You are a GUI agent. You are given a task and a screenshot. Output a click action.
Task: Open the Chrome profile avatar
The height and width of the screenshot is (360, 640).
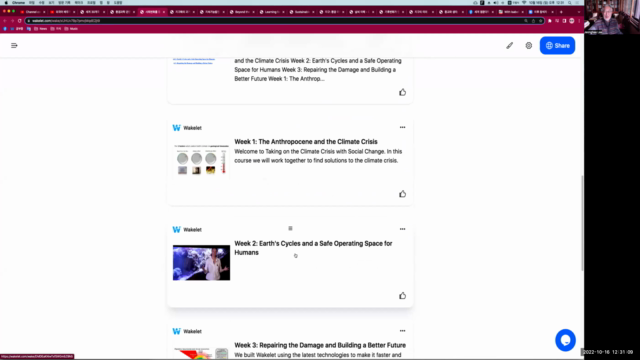(571, 20)
